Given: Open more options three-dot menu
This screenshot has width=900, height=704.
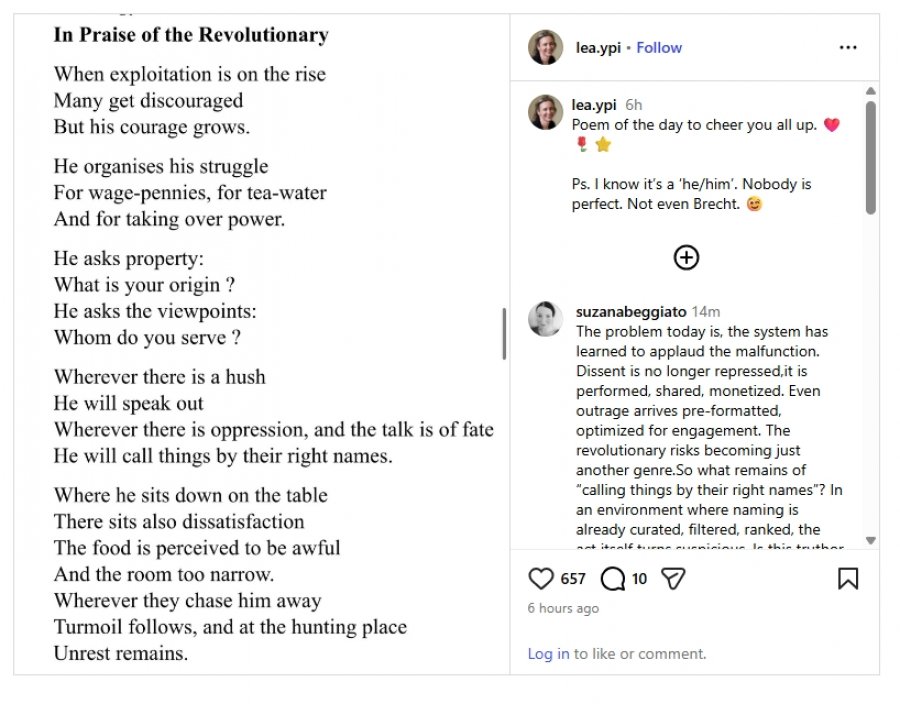Looking at the screenshot, I should [x=848, y=48].
